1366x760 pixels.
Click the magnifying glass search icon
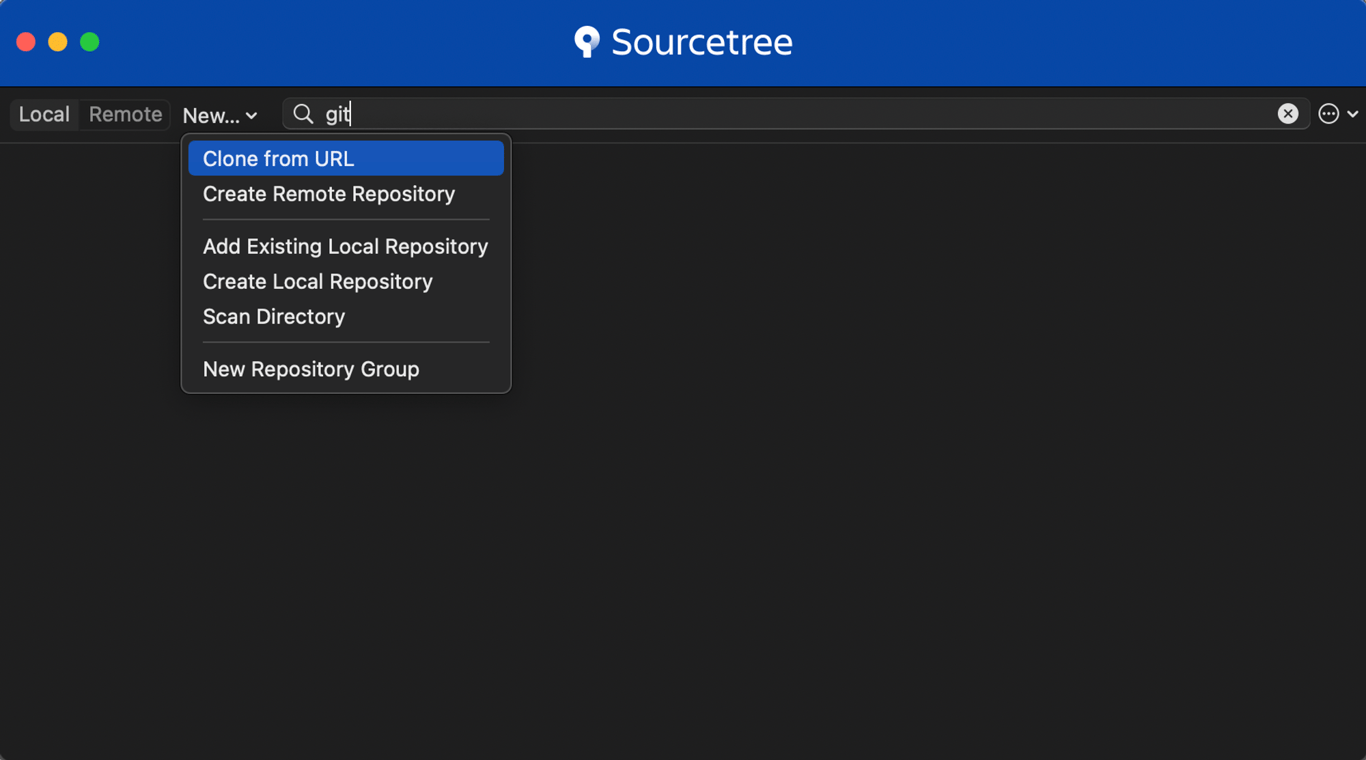click(x=303, y=114)
